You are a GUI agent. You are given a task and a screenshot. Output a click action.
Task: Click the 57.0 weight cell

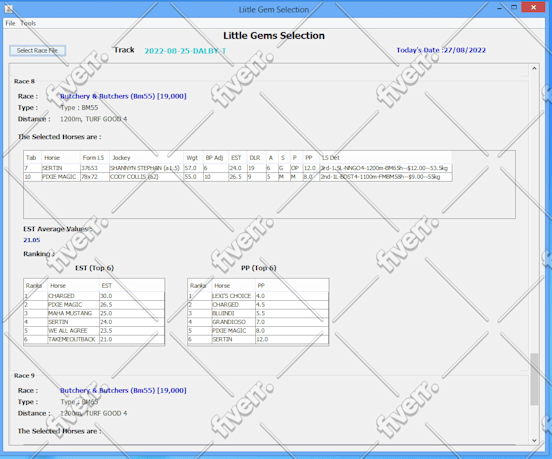click(193, 168)
